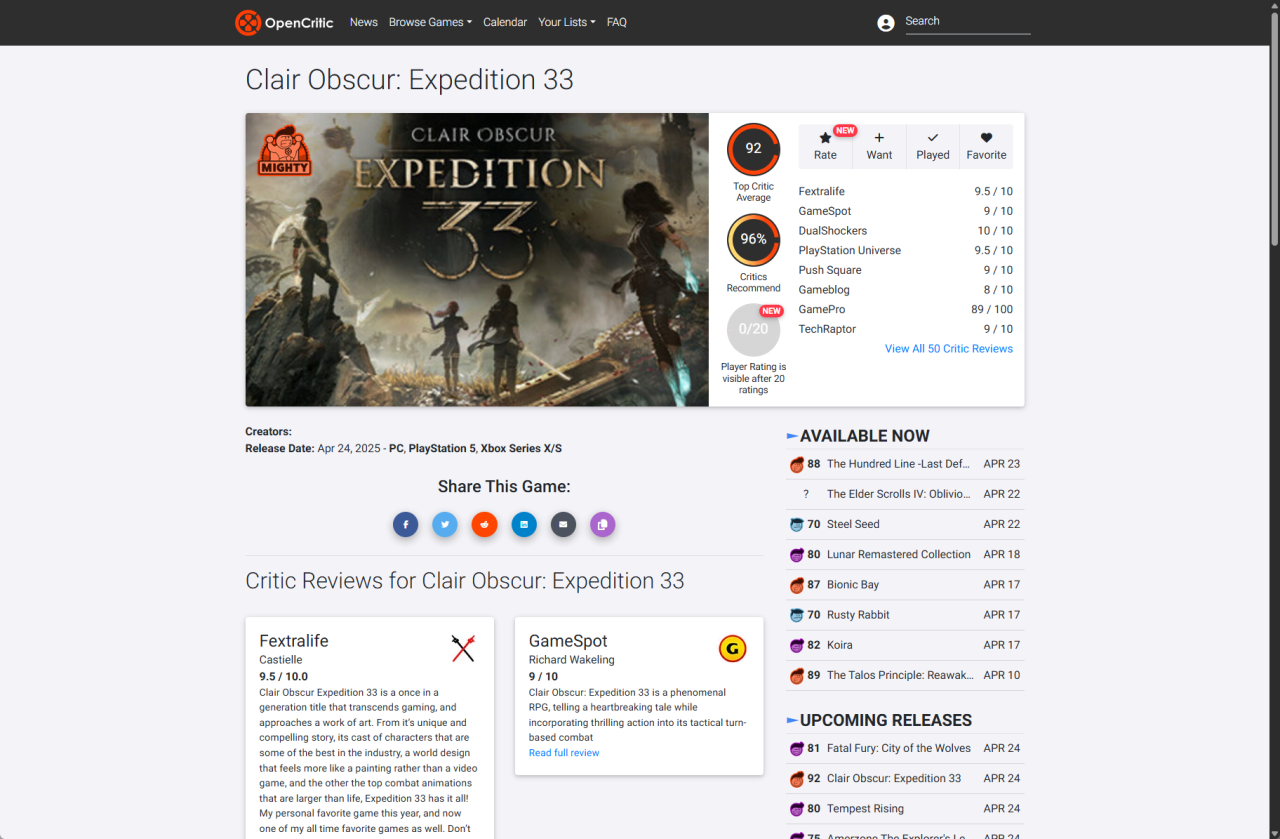1280x839 pixels.
Task: Open the FAQ page
Action: pyautogui.click(x=617, y=22)
